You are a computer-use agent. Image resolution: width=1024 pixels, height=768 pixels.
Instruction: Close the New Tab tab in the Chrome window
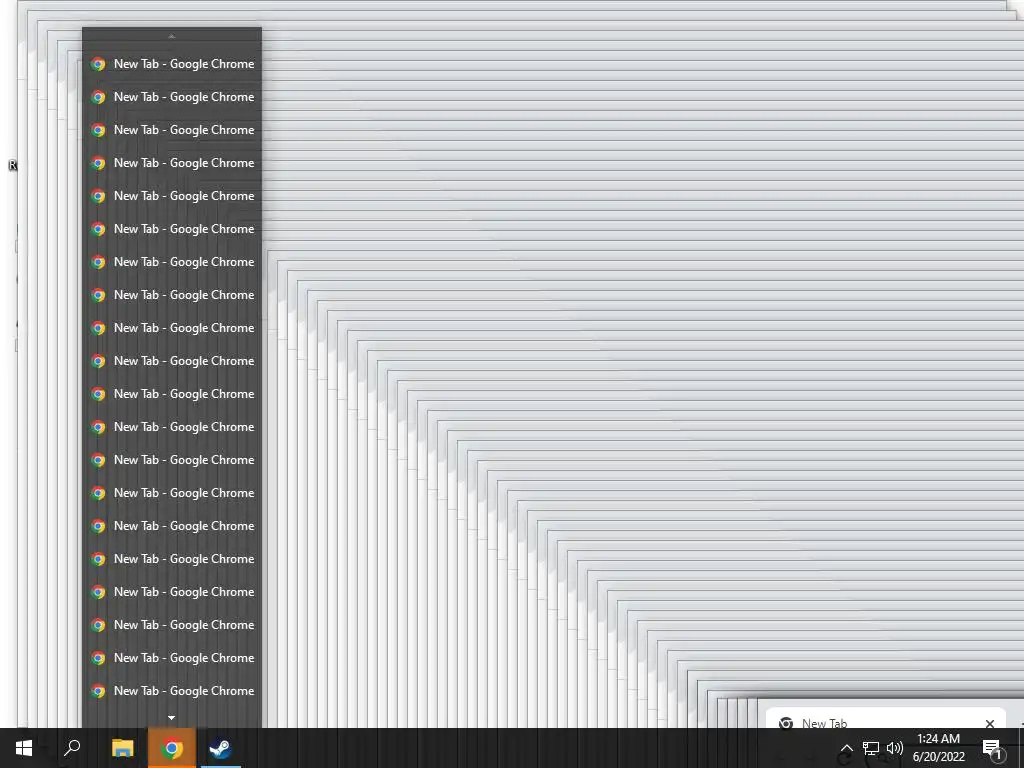(x=990, y=724)
